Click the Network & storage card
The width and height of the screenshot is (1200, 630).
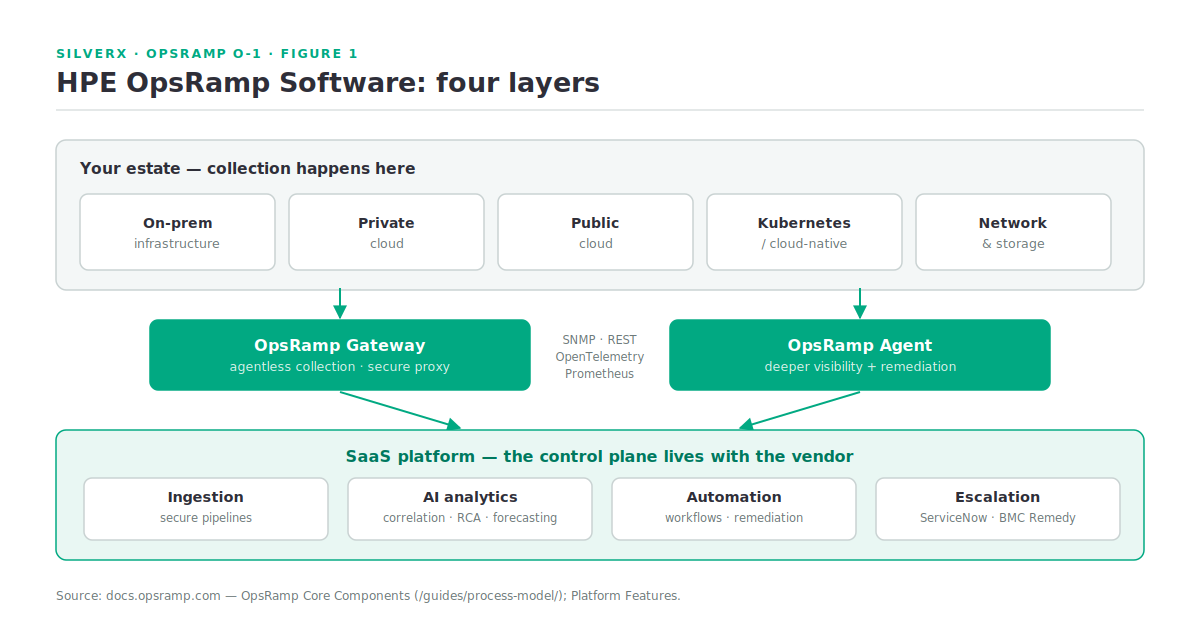pyautogui.click(x=1013, y=232)
